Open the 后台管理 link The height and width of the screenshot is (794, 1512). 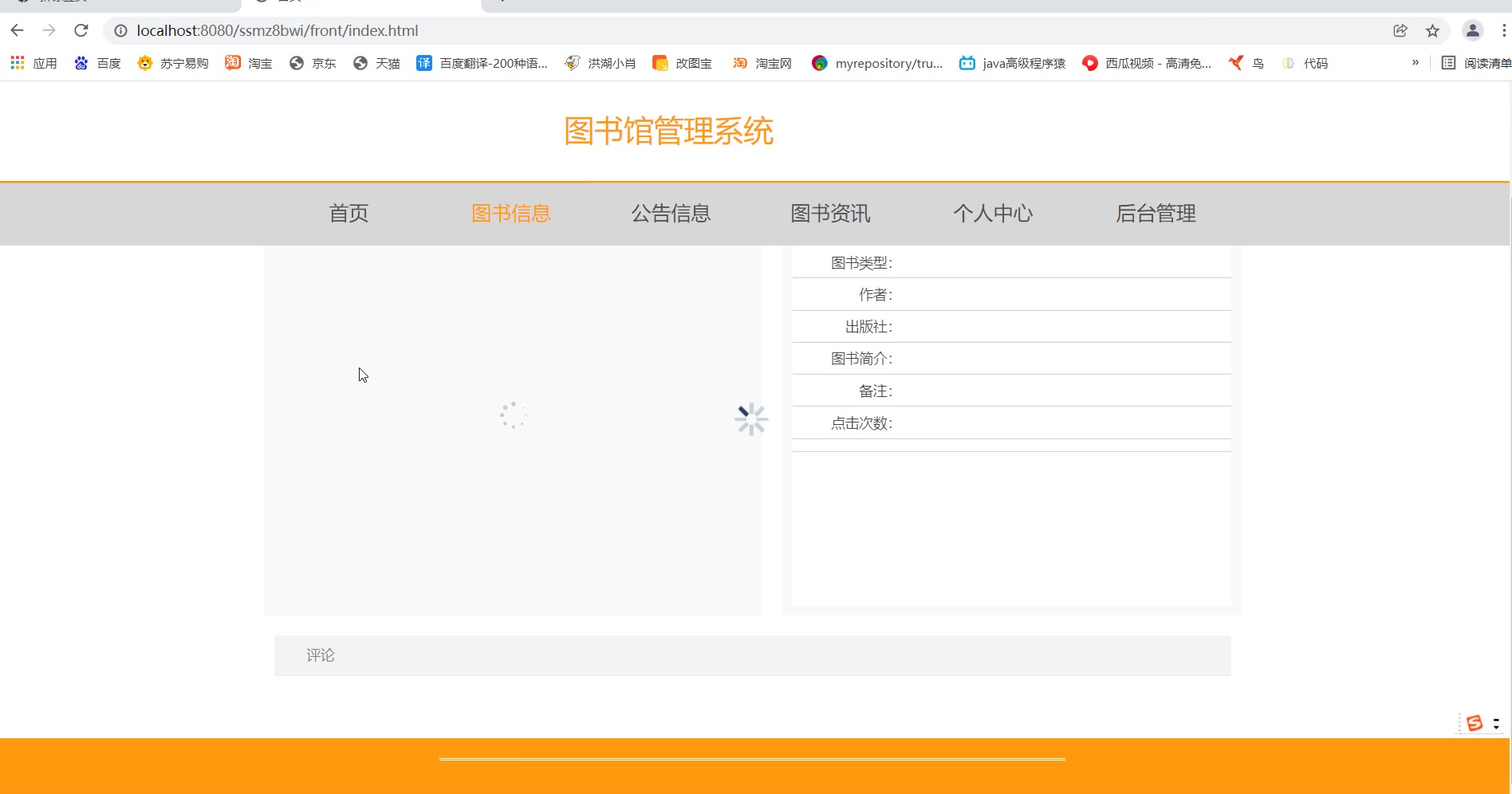pos(1156,214)
